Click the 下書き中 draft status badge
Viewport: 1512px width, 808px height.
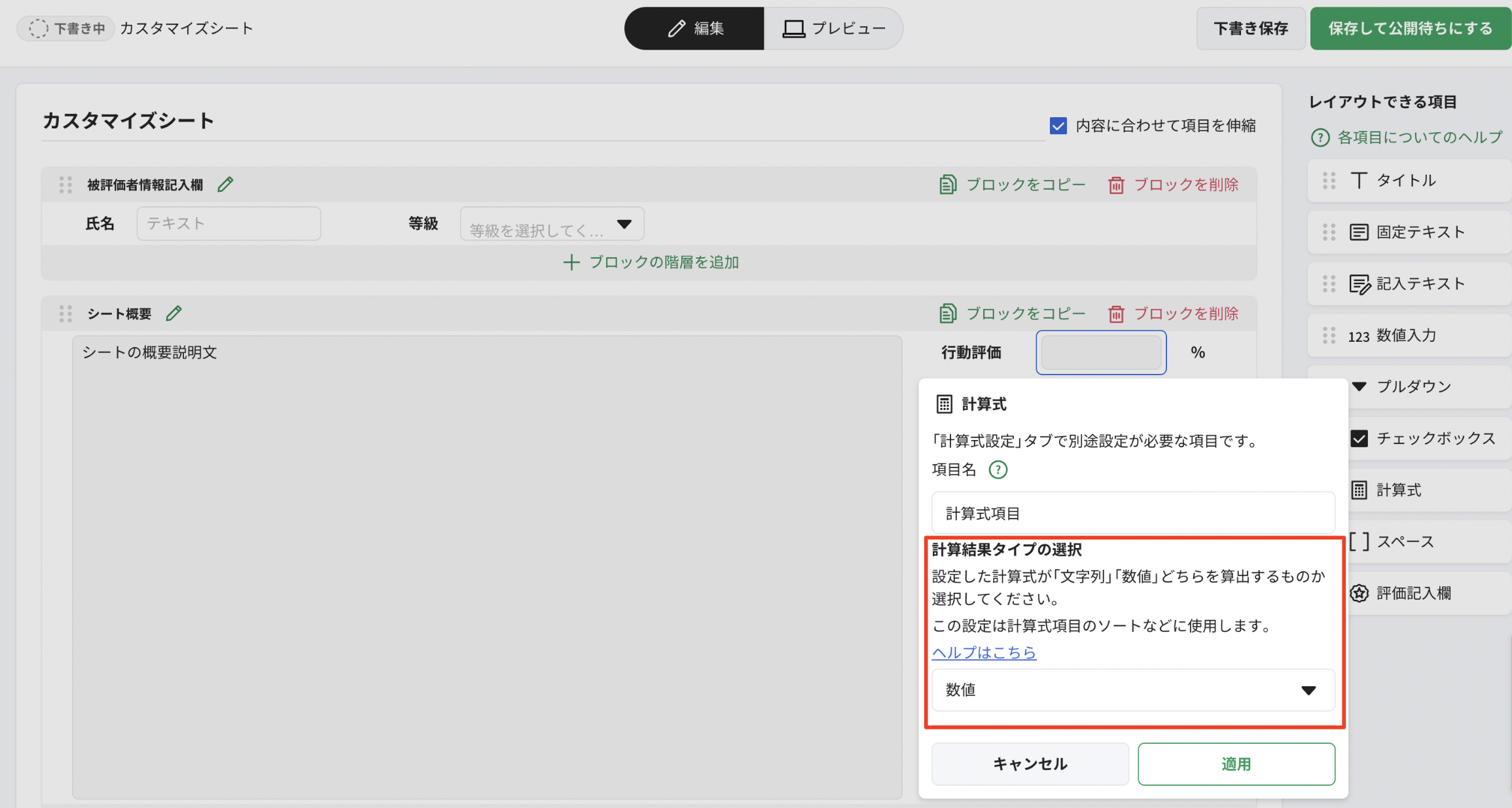(x=66, y=28)
